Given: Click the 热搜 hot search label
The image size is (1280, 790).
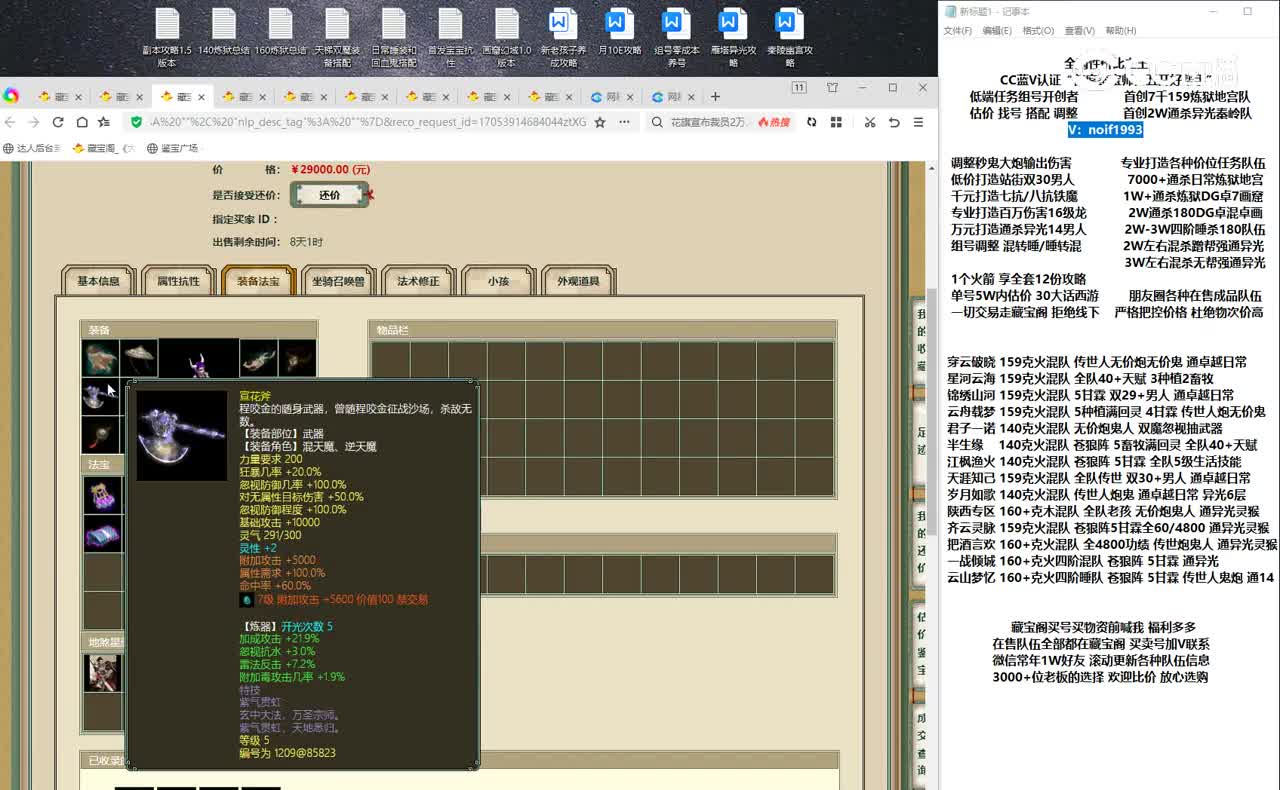Looking at the screenshot, I should point(774,122).
